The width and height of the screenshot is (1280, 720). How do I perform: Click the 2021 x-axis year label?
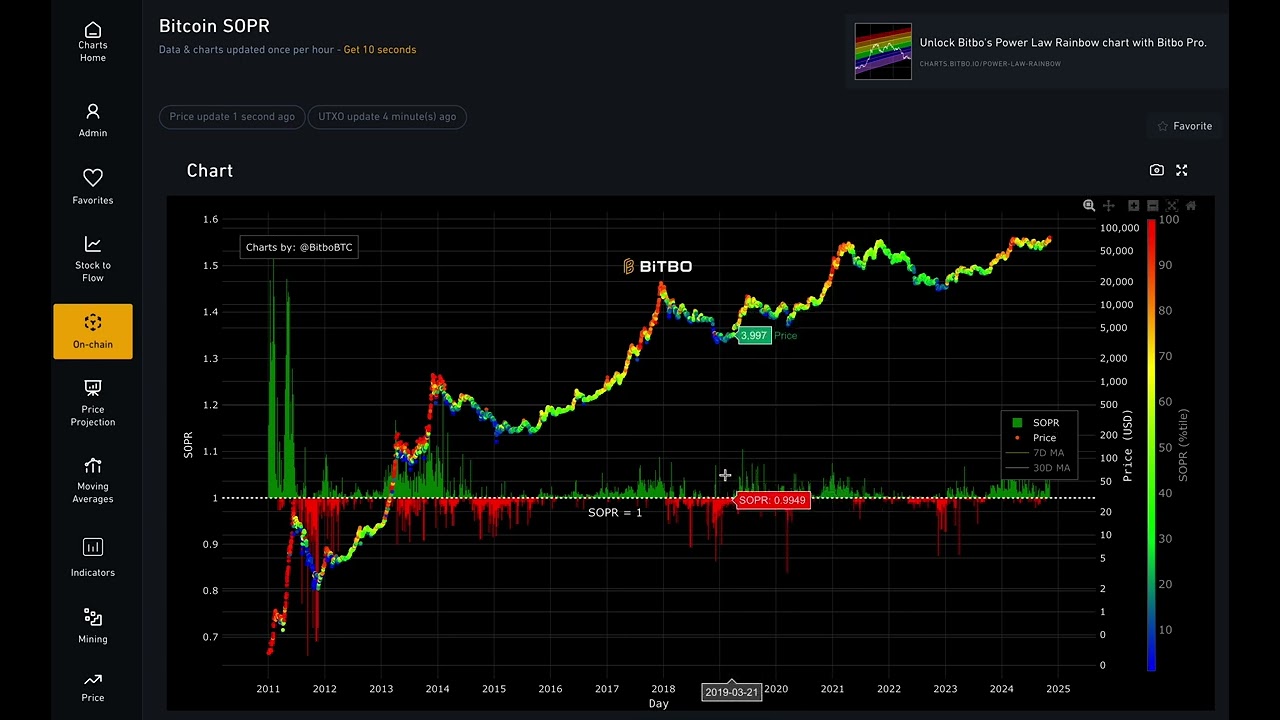[x=832, y=689]
